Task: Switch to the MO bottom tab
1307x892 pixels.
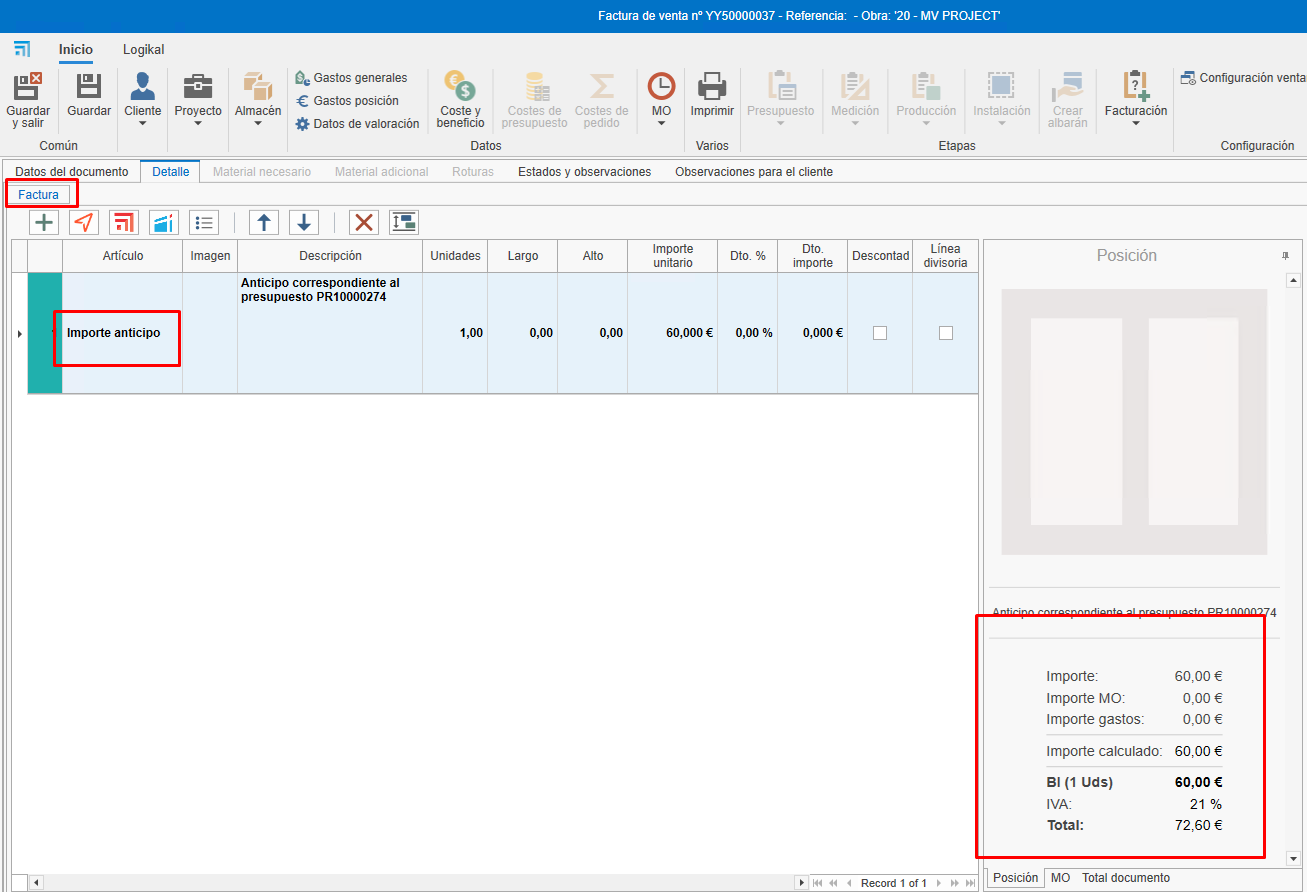Action: point(1061,878)
